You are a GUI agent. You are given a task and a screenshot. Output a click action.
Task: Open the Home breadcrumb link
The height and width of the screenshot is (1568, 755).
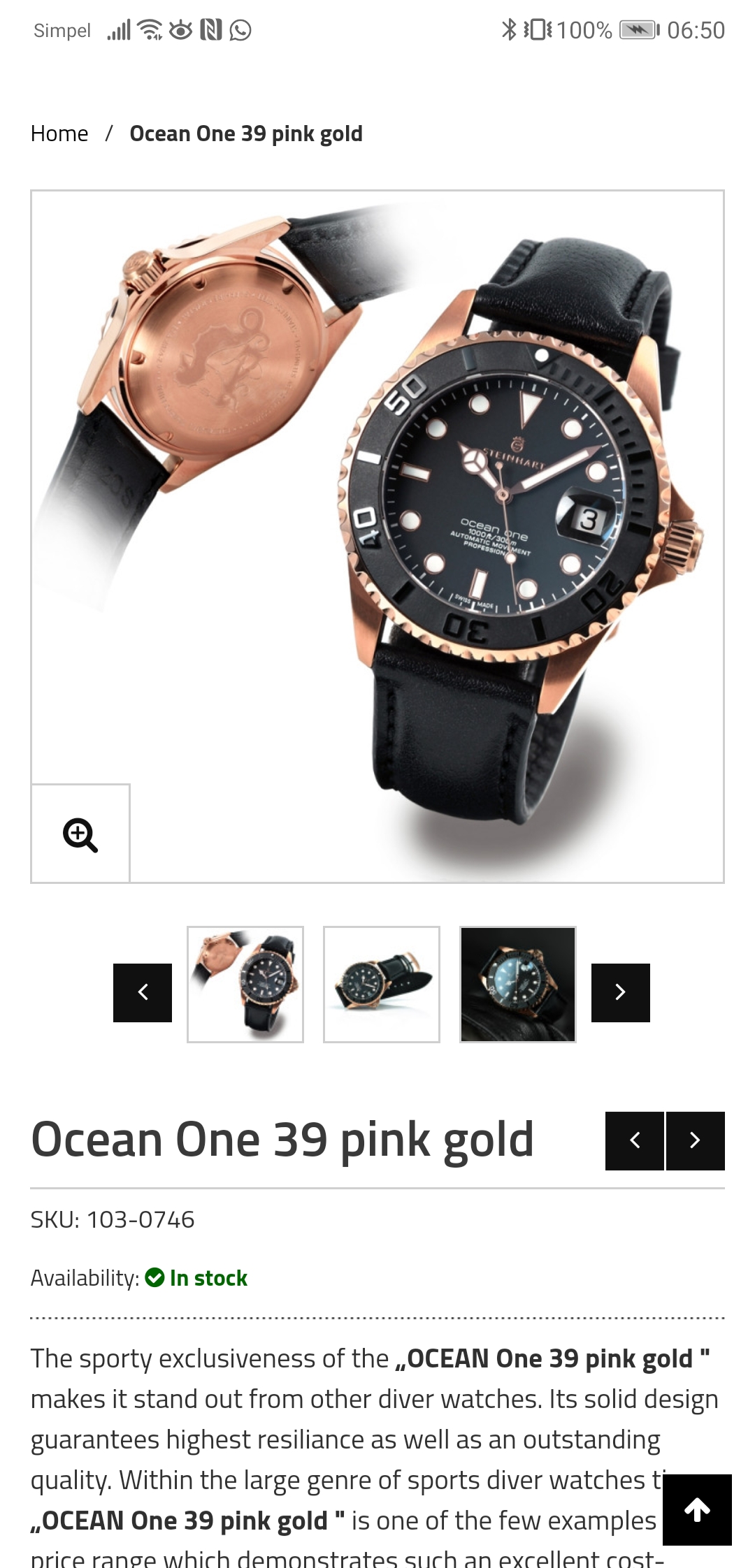(x=59, y=133)
